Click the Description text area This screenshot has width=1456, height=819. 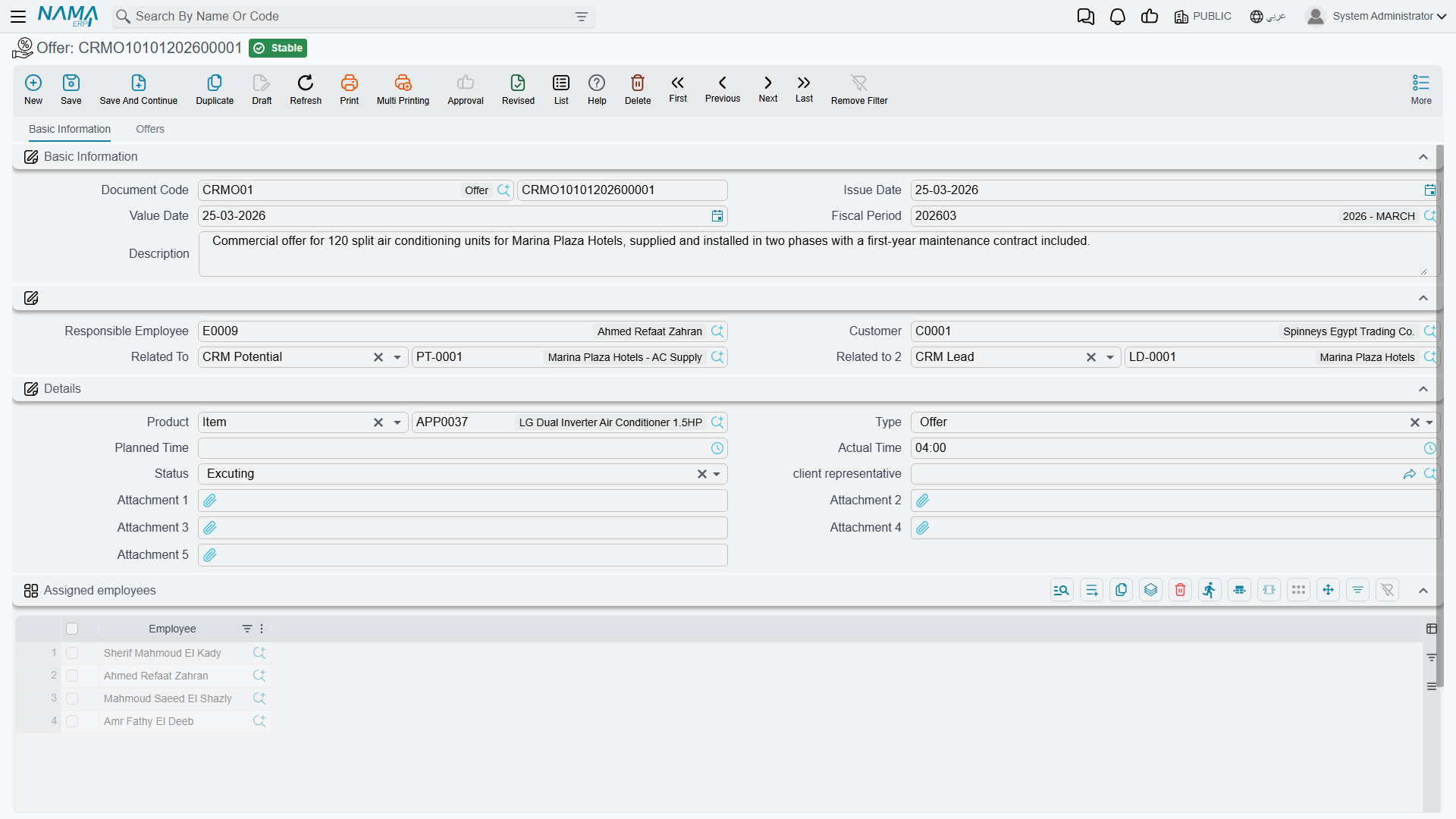coord(818,254)
